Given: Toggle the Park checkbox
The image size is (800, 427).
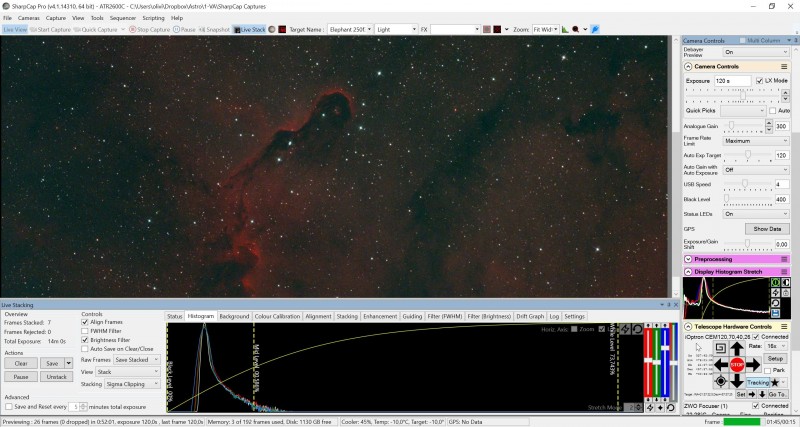Looking at the screenshot, I should (767, 370).
